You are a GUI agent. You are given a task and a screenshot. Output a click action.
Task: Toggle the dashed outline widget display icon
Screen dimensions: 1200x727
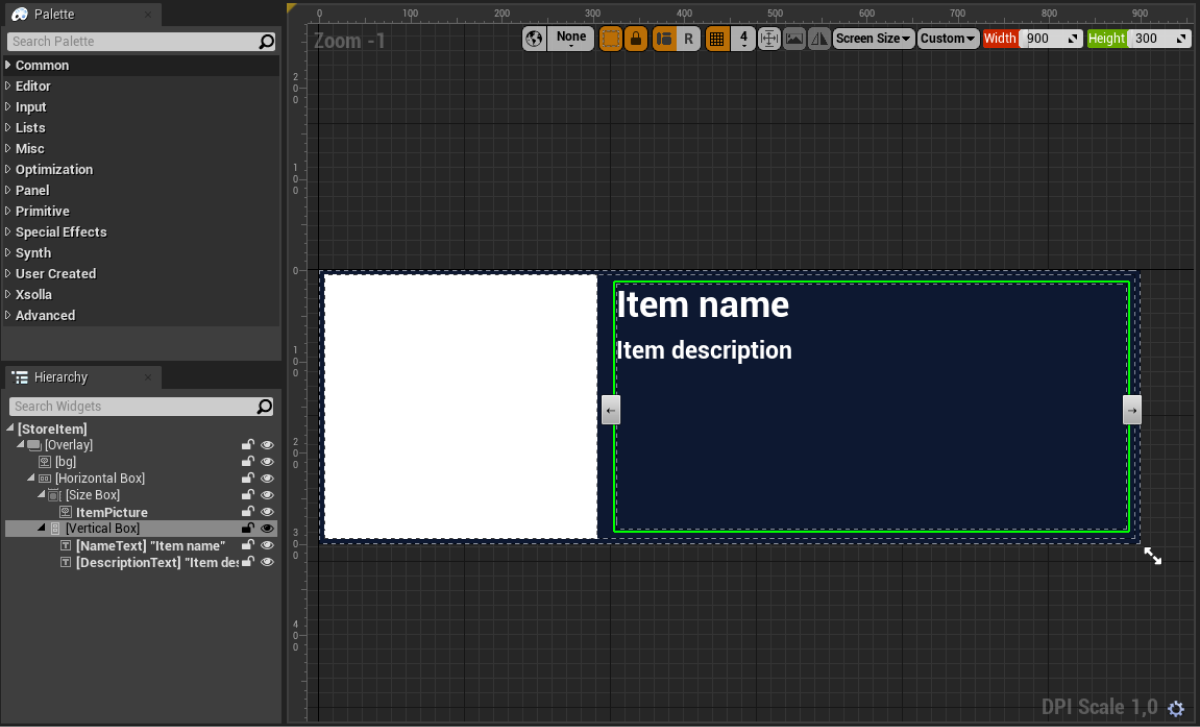(x=610, y=39)
